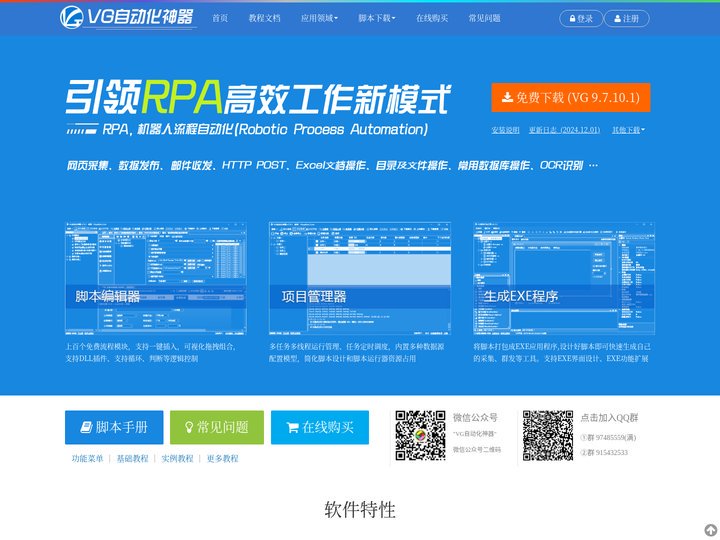Open the 更多教程 link

pyautogui.click(x=222, y=458)
